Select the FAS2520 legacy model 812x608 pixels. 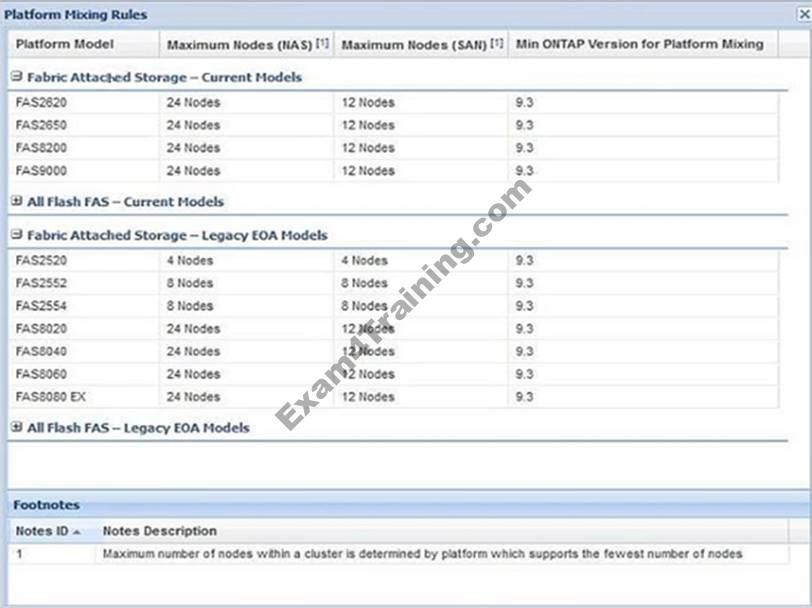41,260
